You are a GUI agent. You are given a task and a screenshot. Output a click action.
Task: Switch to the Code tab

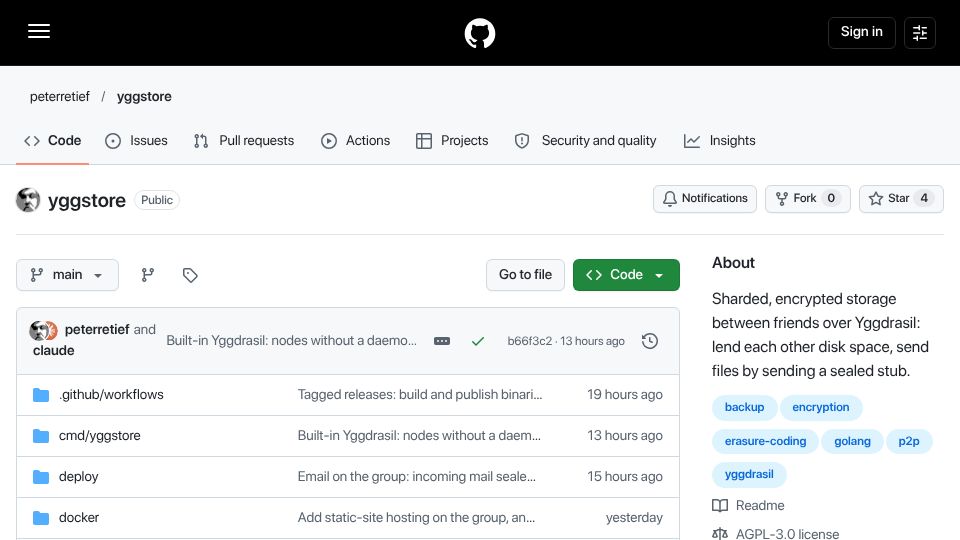pyautogui.click(x=53, y=141)
